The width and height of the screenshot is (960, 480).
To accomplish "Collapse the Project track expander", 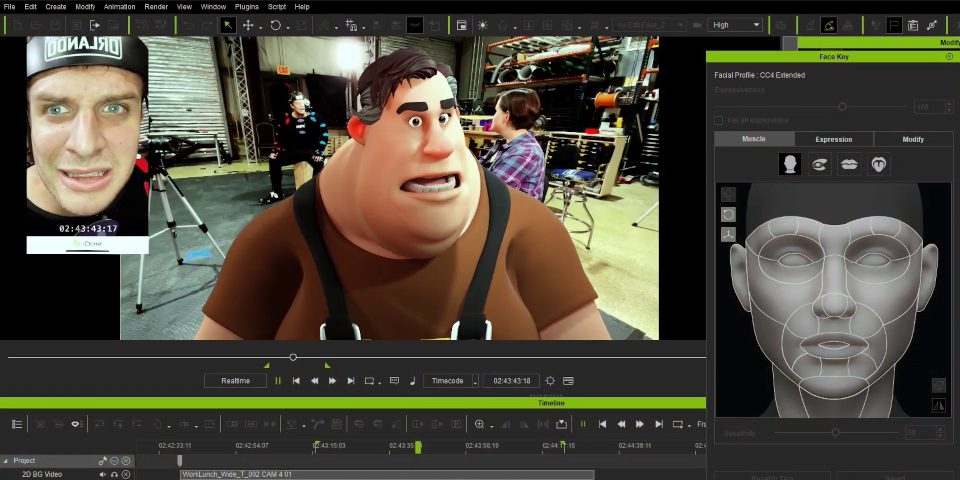I will pos(6,461).
